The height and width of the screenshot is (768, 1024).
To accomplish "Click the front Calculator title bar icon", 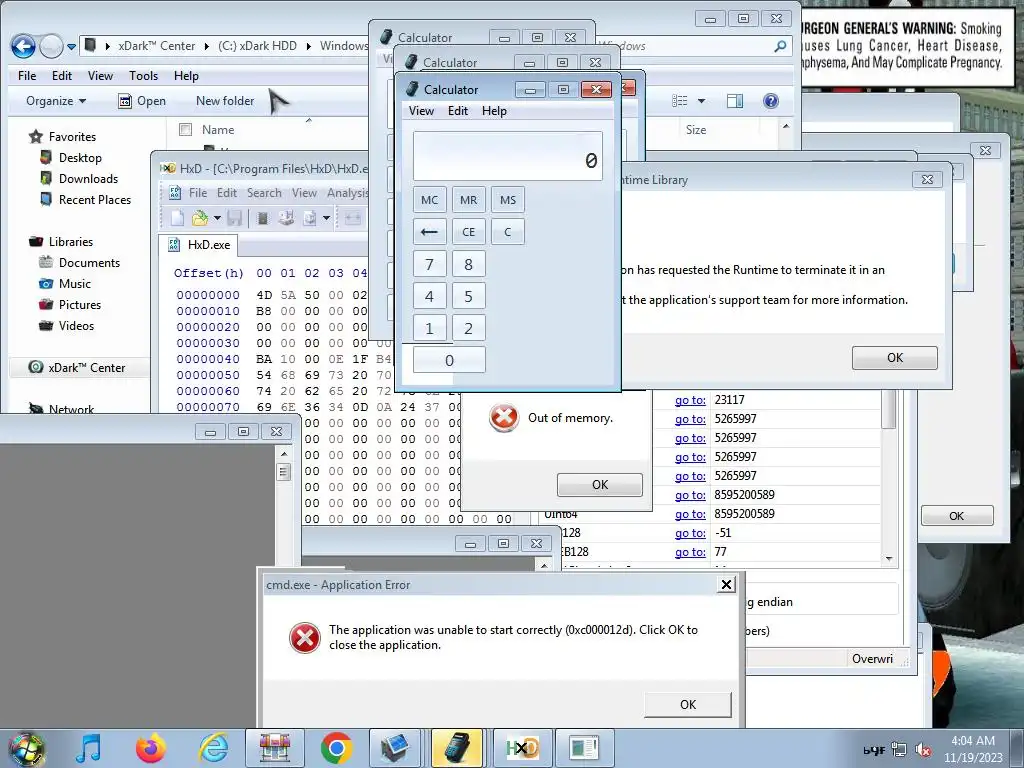I will [x=412, y=89].
